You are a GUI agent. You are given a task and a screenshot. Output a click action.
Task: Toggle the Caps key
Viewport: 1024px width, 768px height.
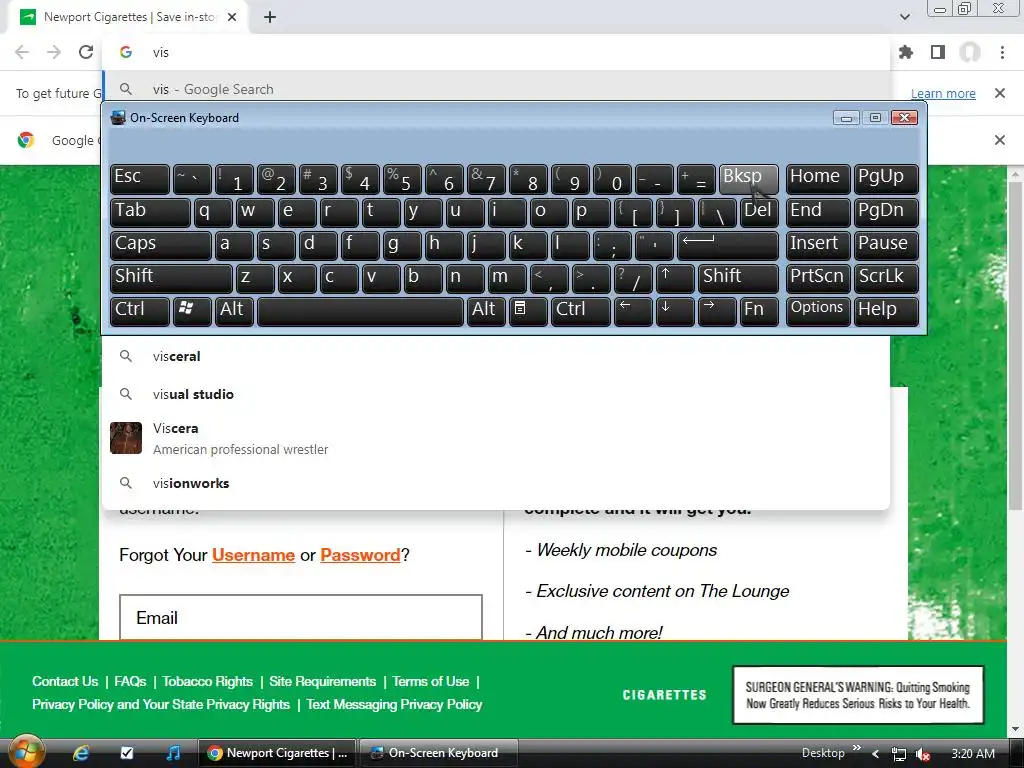[161, 246]
